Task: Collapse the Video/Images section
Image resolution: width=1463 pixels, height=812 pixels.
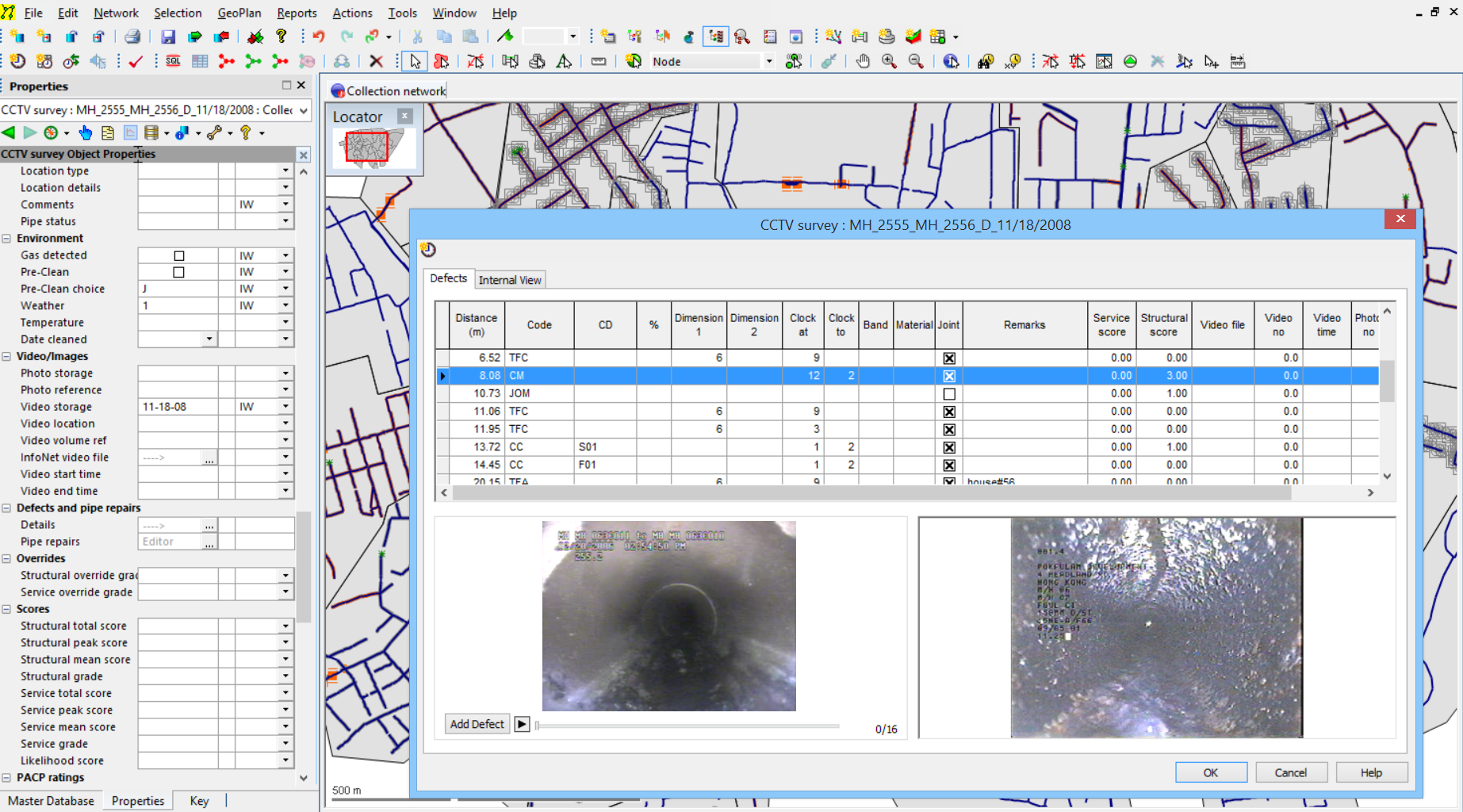Action: tap(6, 356)
